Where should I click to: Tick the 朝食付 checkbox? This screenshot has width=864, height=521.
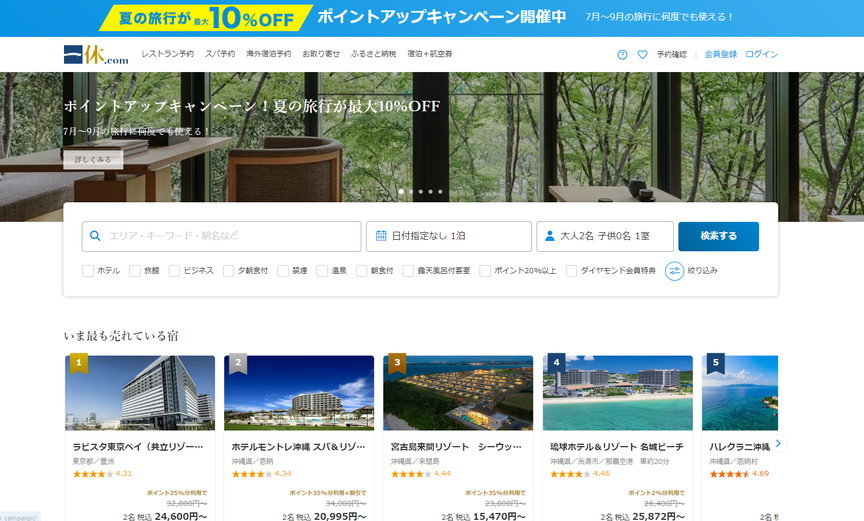(x=361, y=270)
